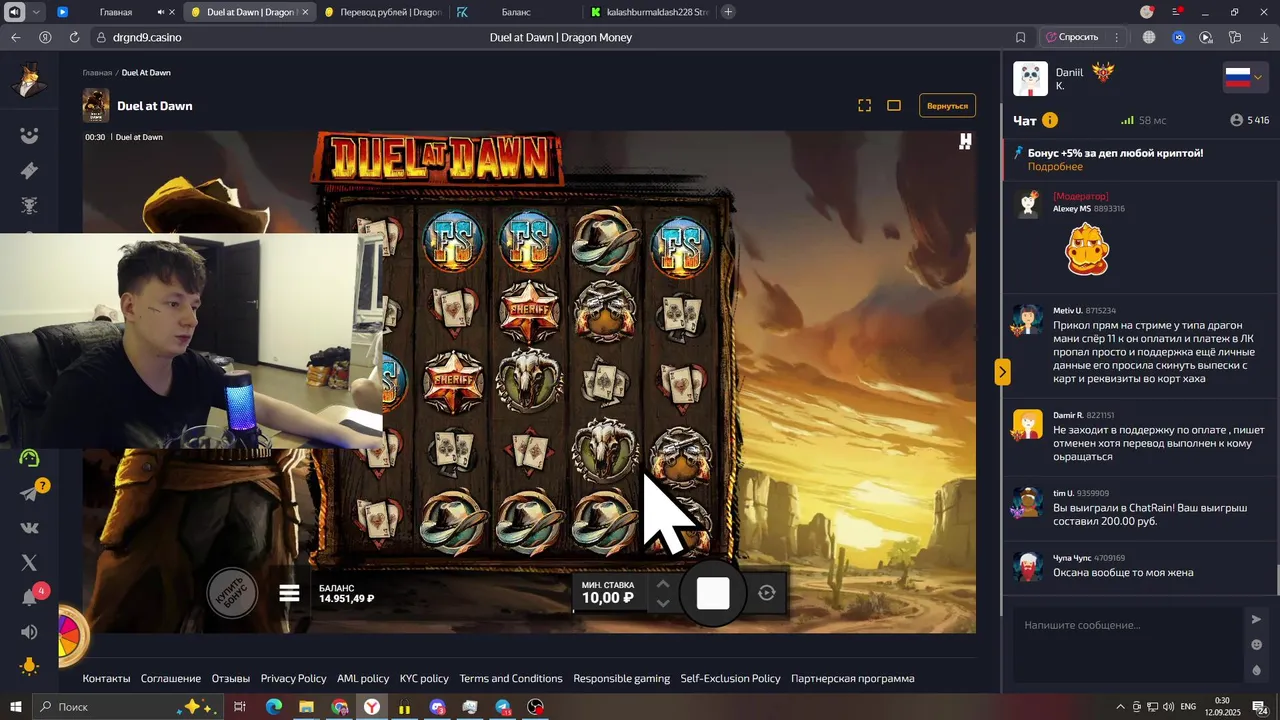Switch to kalashburmaldash228 stream tab
Image resolution: width=1280 pixels, height=720 pixels.
(x=650, y=12)
